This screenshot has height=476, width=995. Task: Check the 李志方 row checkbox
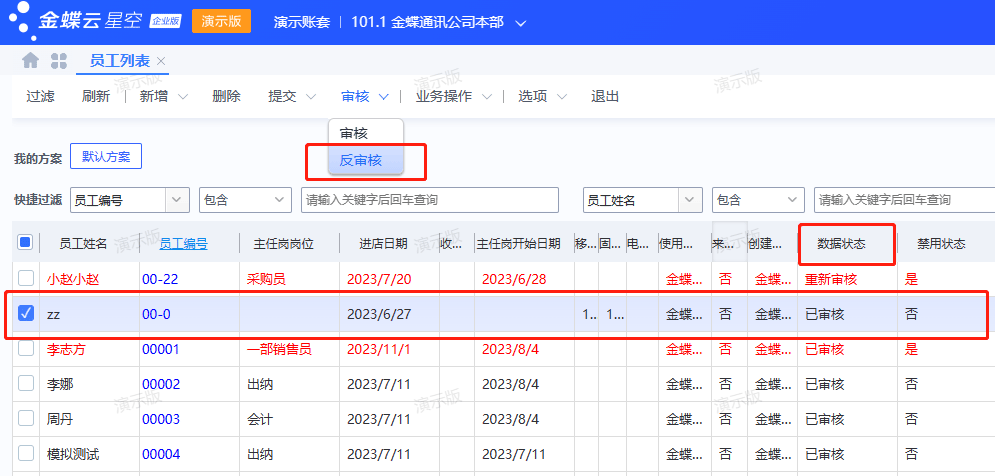[x=25, y=348]
